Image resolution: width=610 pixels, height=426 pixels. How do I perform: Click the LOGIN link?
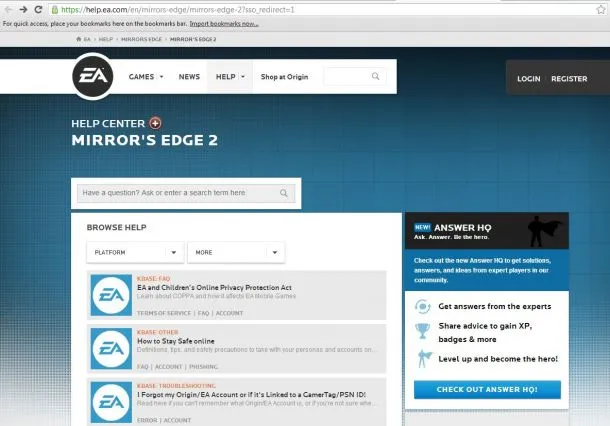coord(528,79)
